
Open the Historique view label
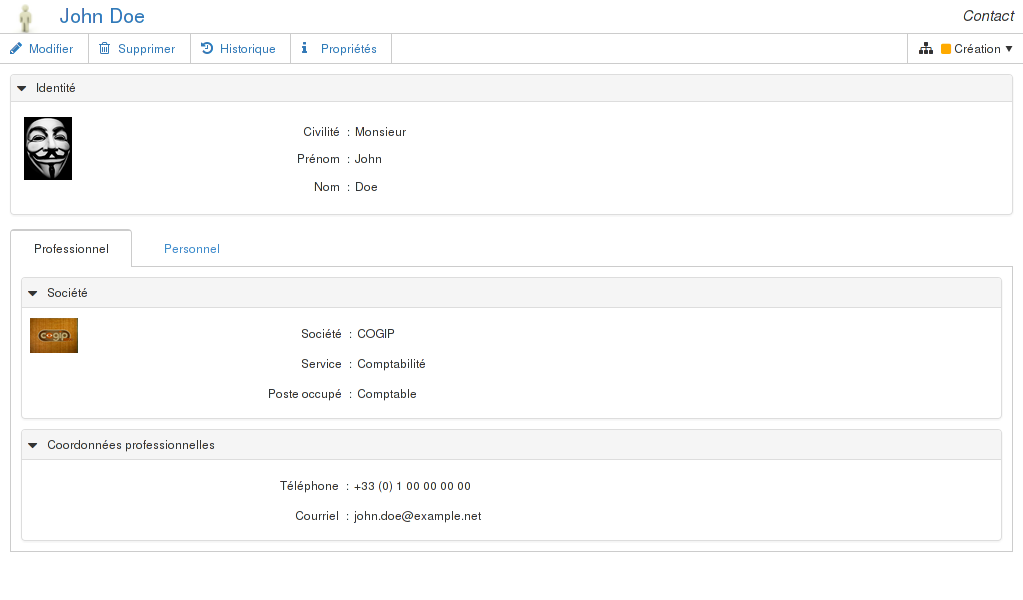247,49
